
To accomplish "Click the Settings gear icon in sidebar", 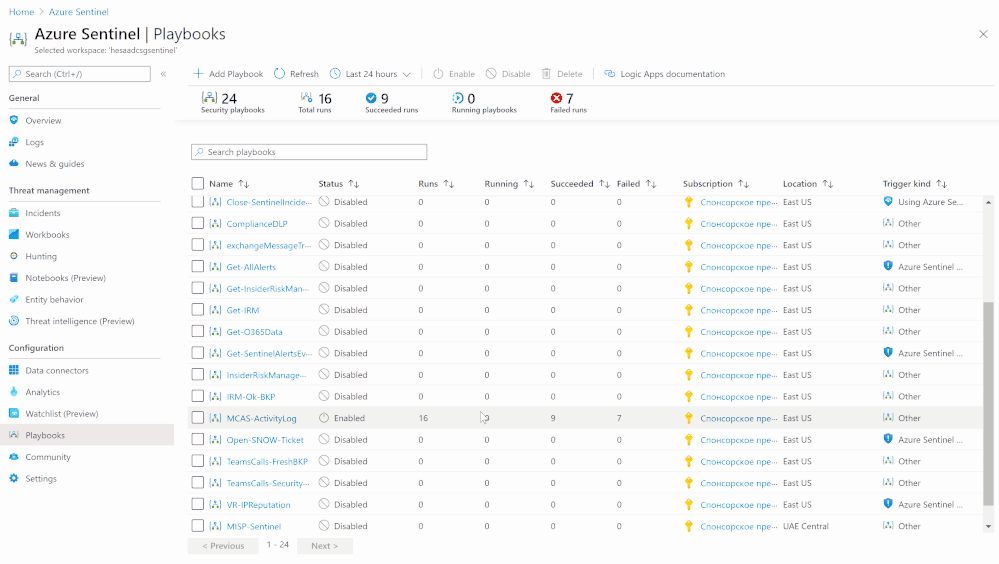I will tap(14, 478).
